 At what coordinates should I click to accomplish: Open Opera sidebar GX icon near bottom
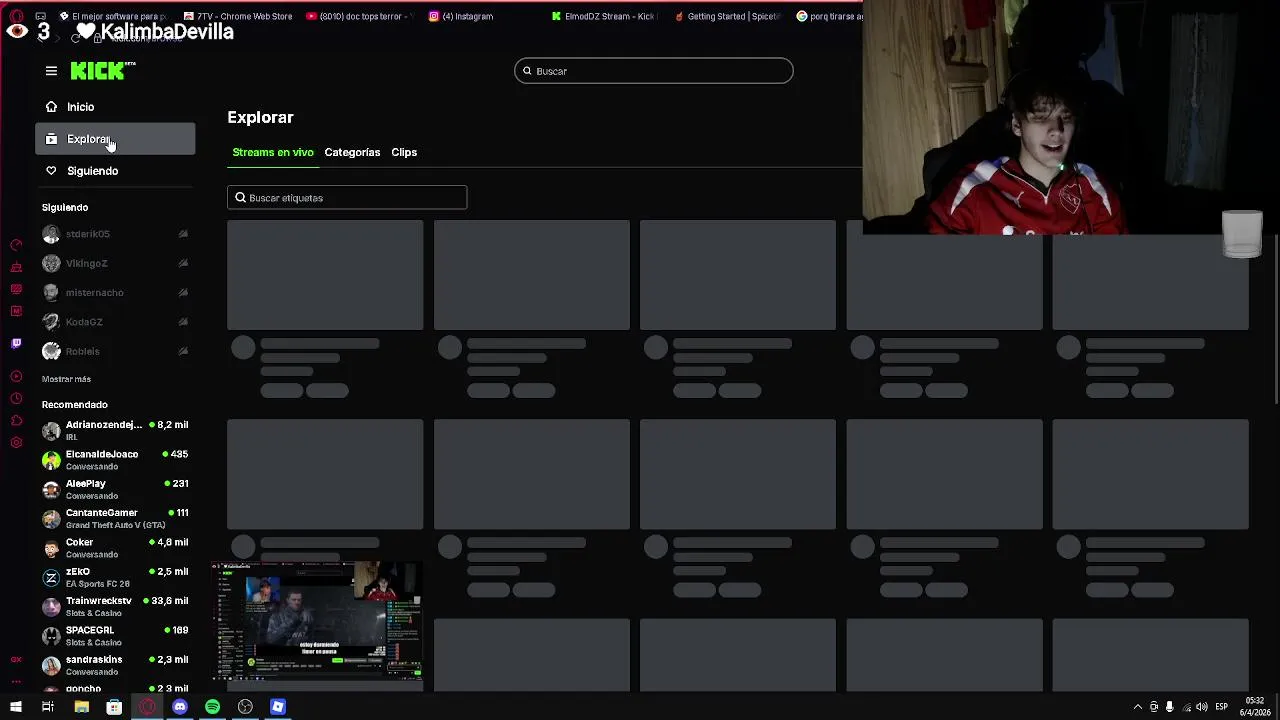(16, 659)
